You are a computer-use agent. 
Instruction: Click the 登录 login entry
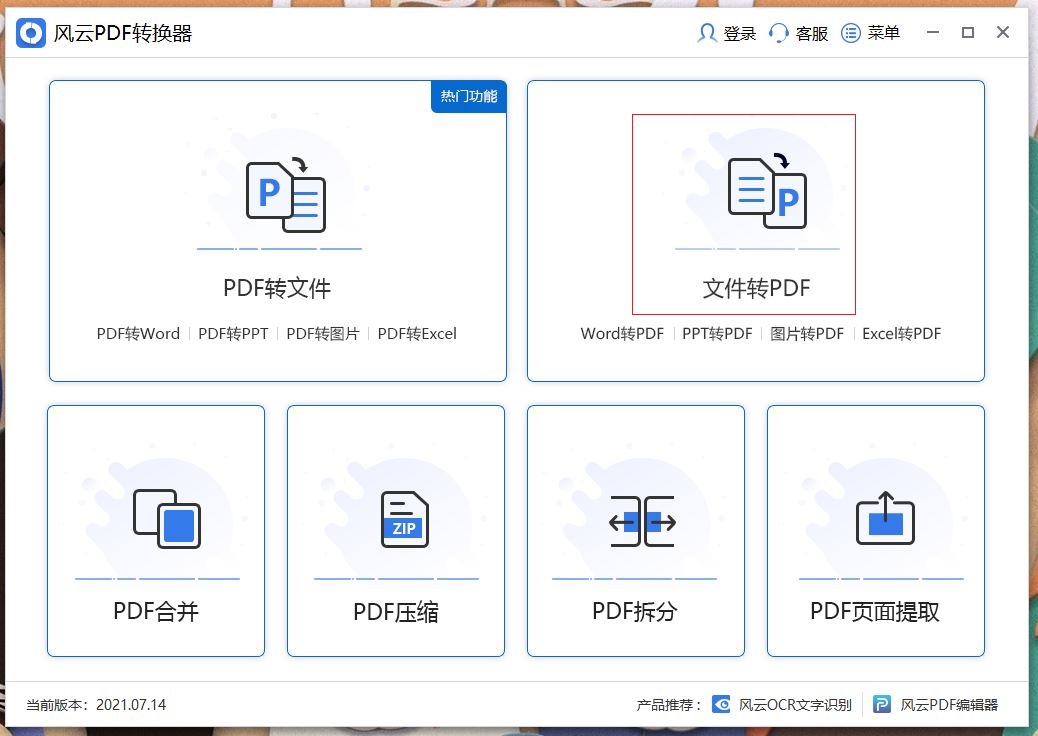(x=726, y=32)
